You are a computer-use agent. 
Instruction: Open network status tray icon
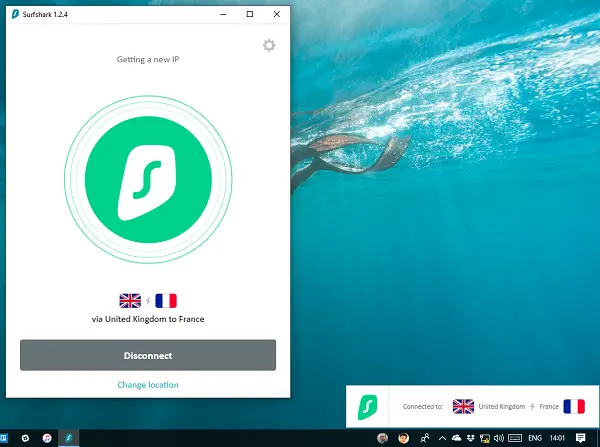coord(485,438)
